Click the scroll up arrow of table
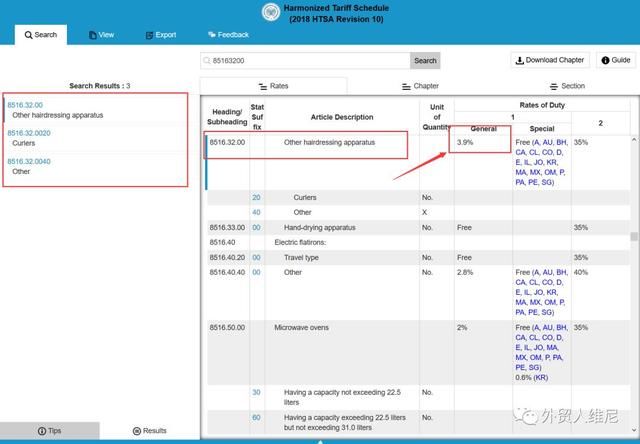The height and width of the screenshot is (444, 640). click(x=634, y=140)
